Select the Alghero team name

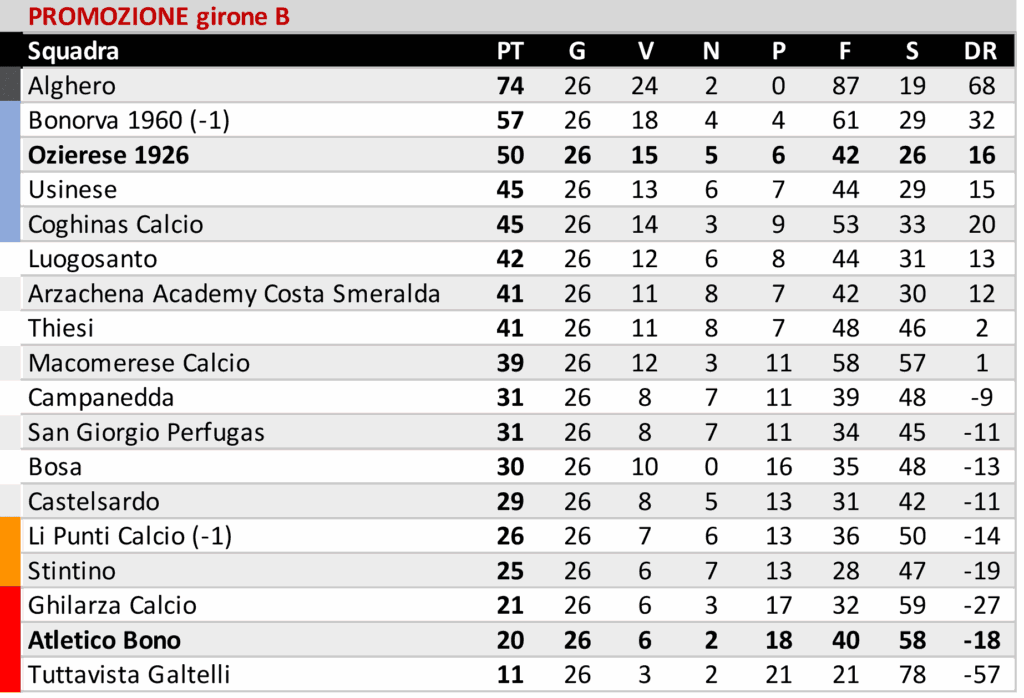click(72, 86)
